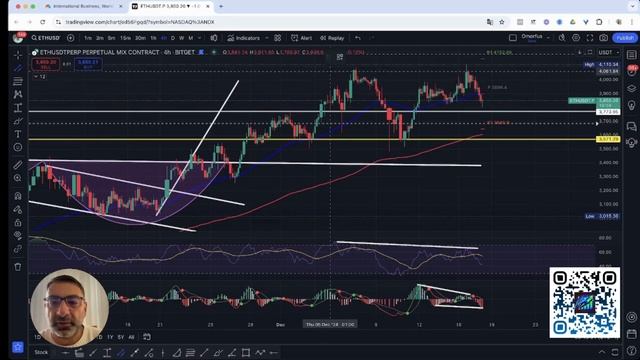
Task: Open the object tree layers icon
Action: [x=631, y=88]
